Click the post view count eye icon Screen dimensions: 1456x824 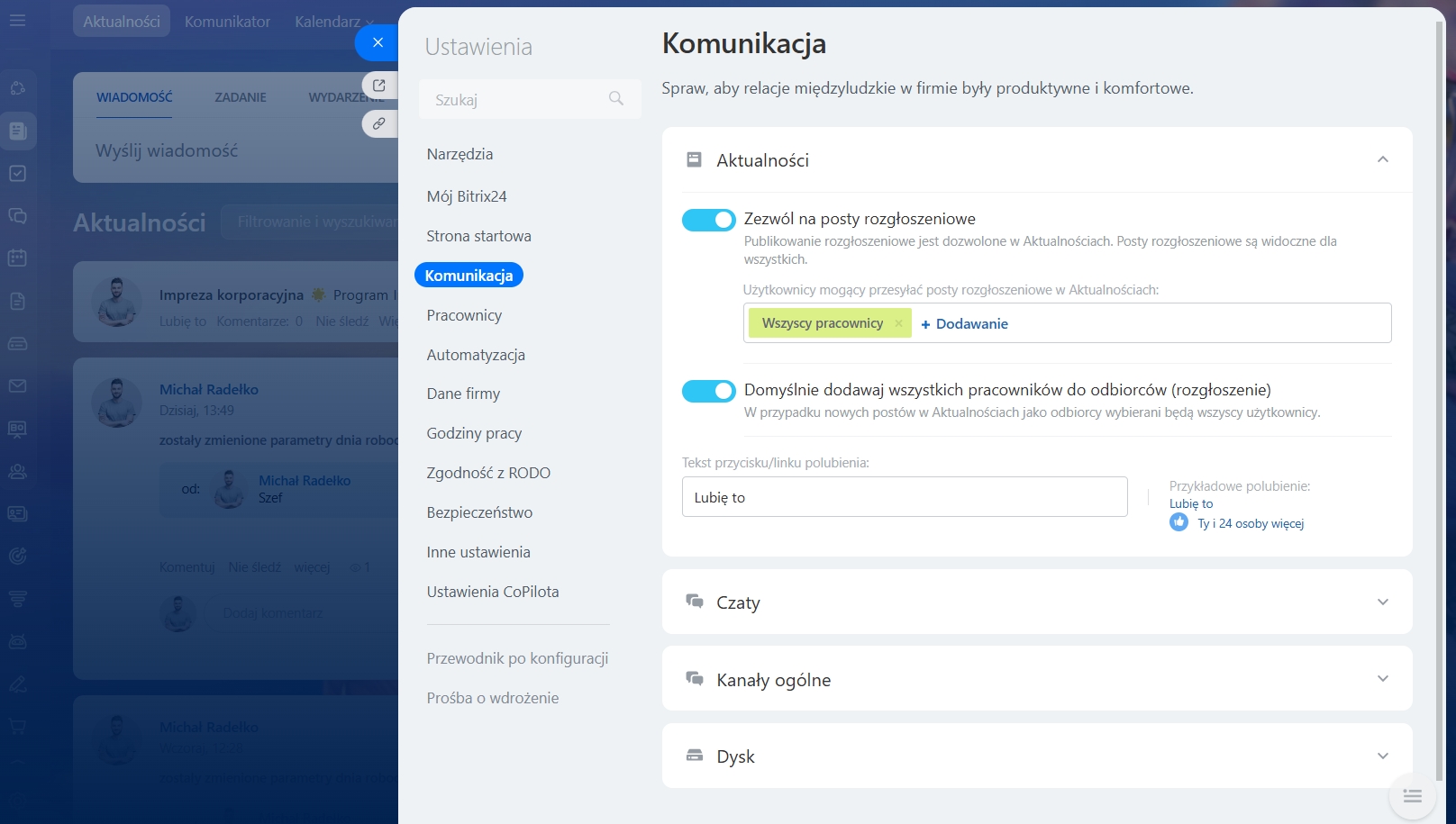click(x=355, y=567)
